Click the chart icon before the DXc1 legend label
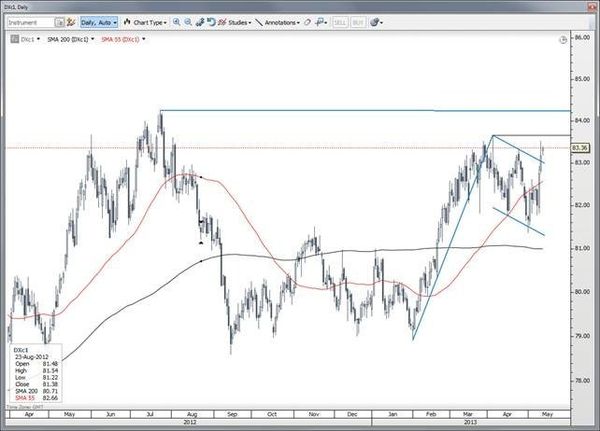This screenshot has height=431, width=600. point(15,39)
